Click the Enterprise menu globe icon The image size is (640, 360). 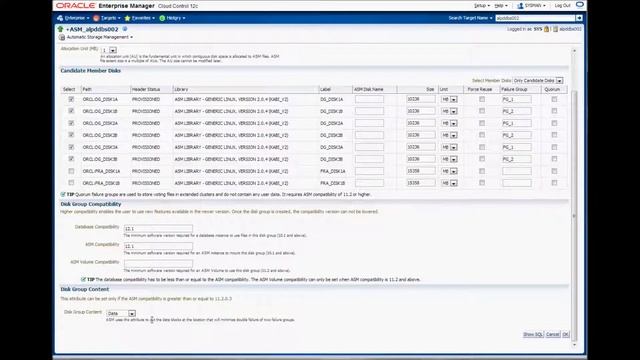click(x=60, y=18)
